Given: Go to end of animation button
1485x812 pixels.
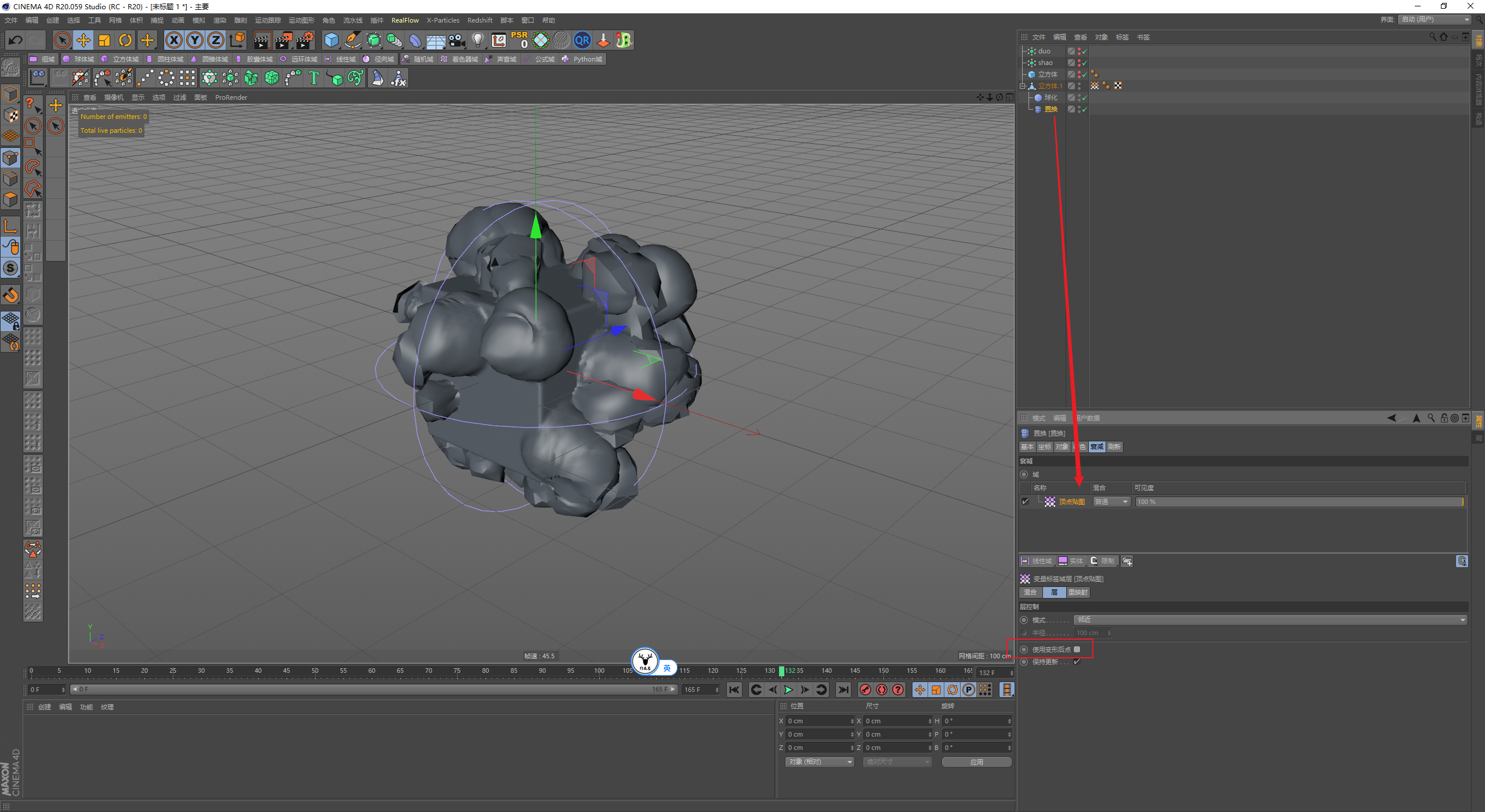Looking at the screenshot, I should click(844, 690).
